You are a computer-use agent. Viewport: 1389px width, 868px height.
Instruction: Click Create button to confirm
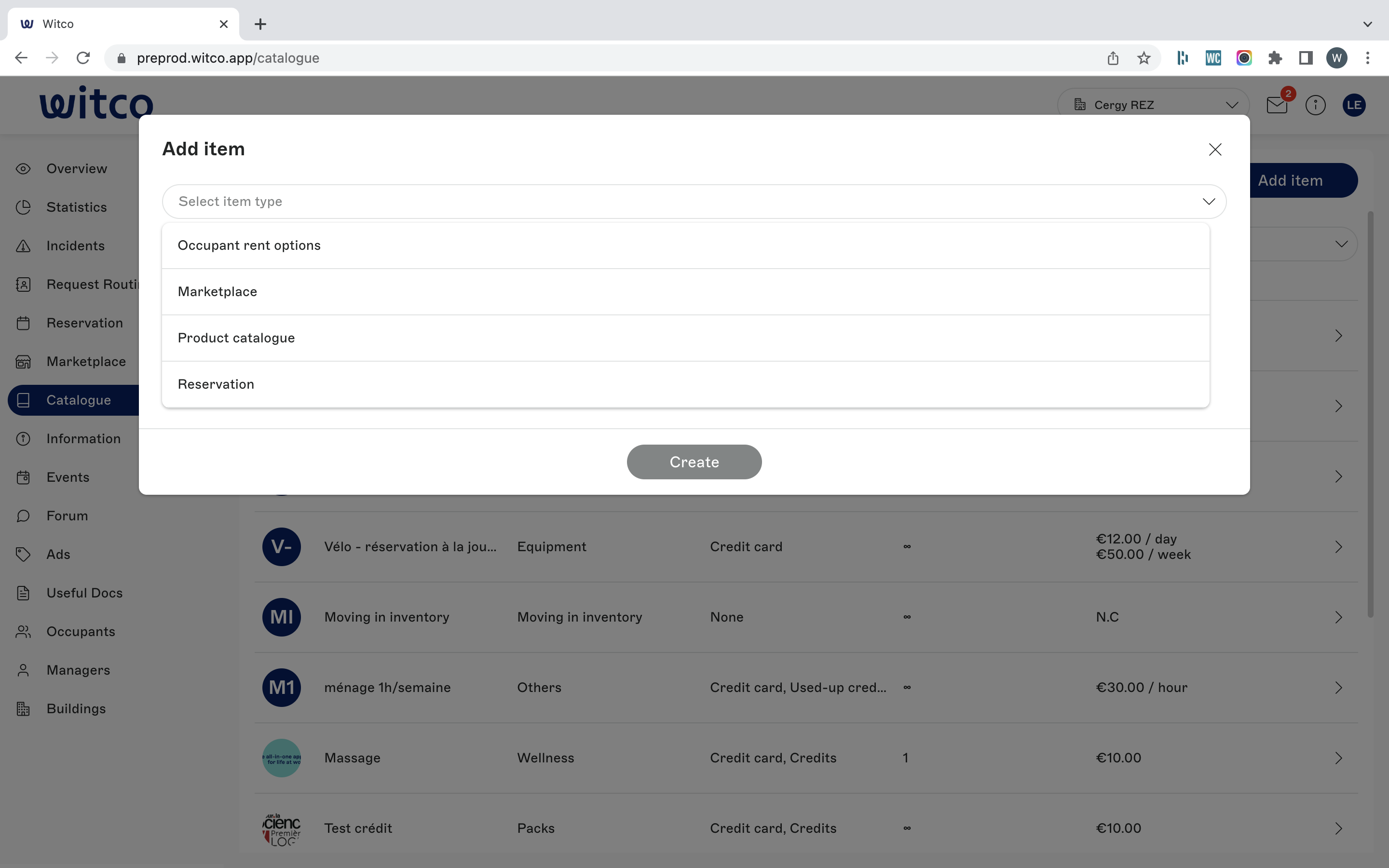[x=694, y=462]
